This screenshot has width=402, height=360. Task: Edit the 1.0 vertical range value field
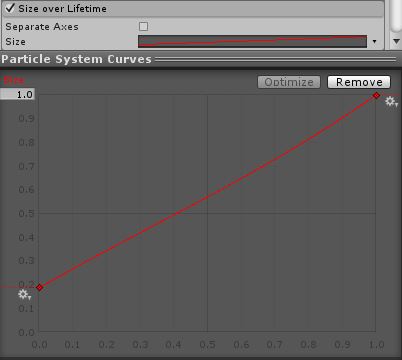(17, 94)
